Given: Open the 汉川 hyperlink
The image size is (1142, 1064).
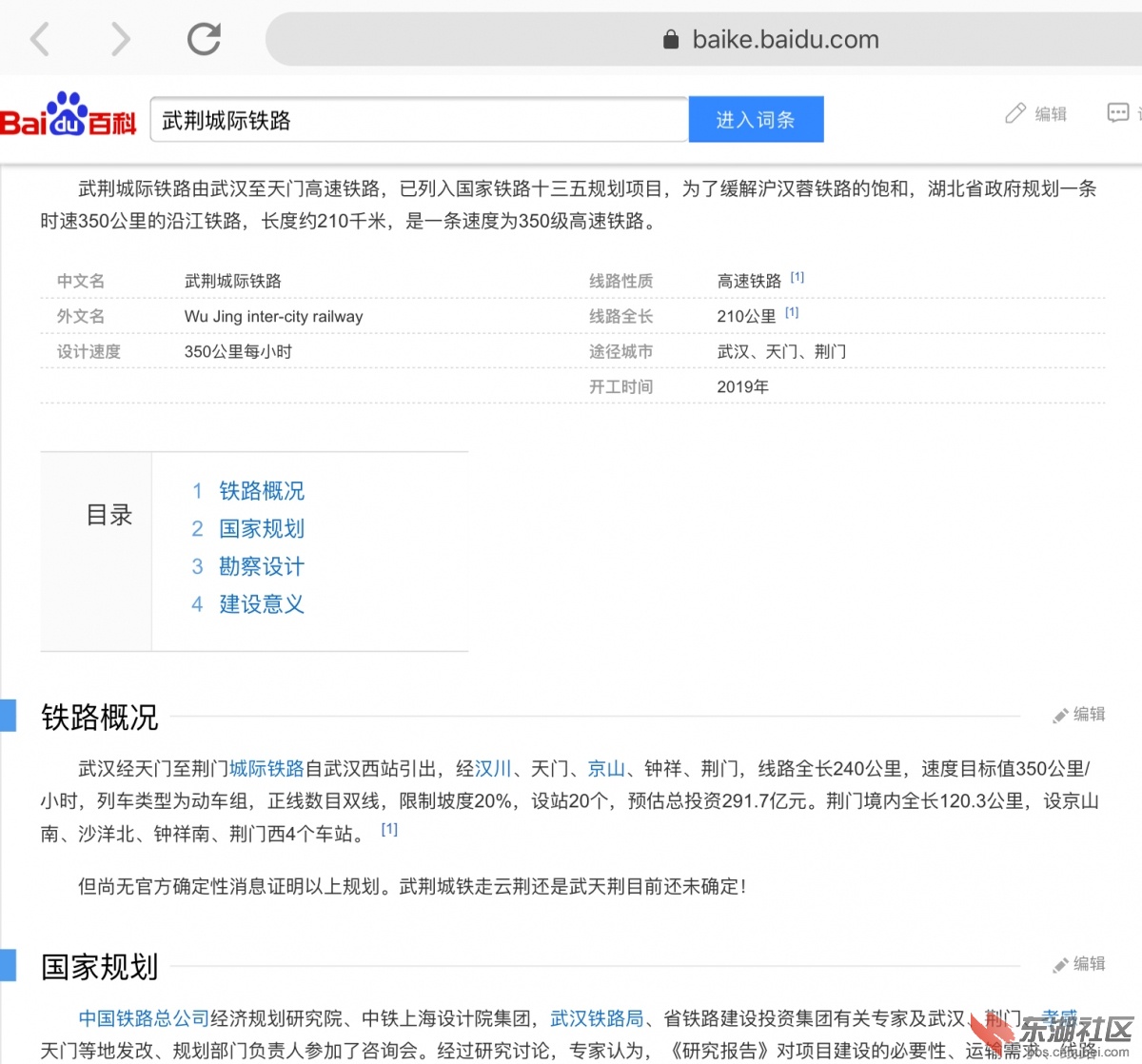Looking at the screenshot, I should coord(493,769).
